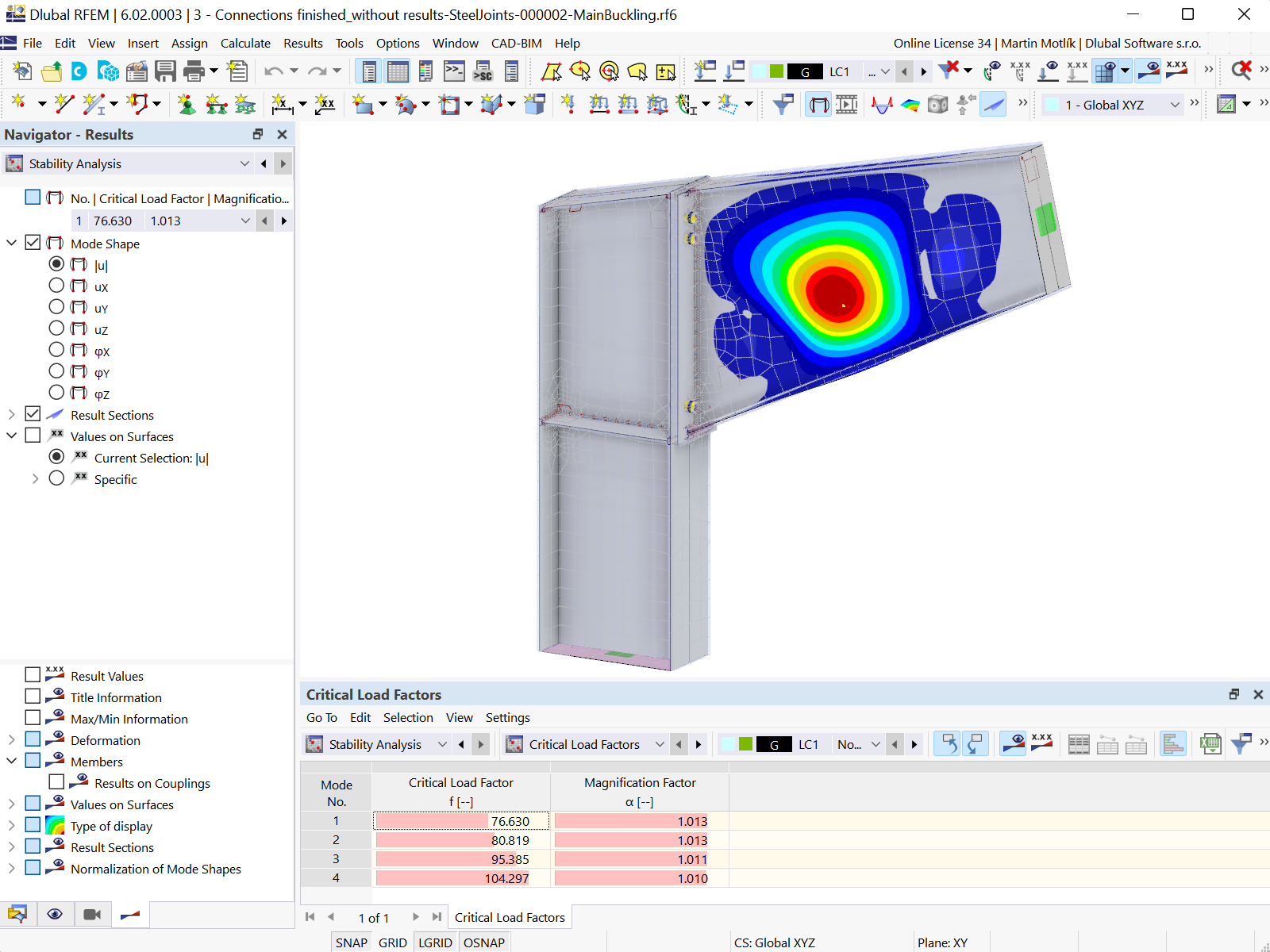1270x952 pixels.
Task: Click Export to Excel icon in table toolbar
Action: coord(1210,744)
